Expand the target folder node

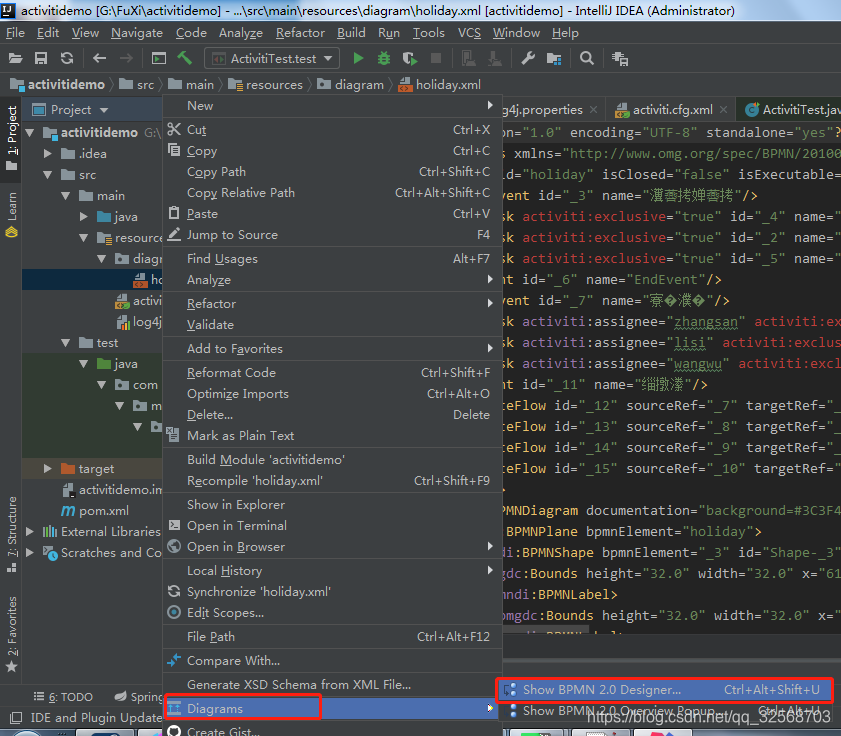coord(48,469)
